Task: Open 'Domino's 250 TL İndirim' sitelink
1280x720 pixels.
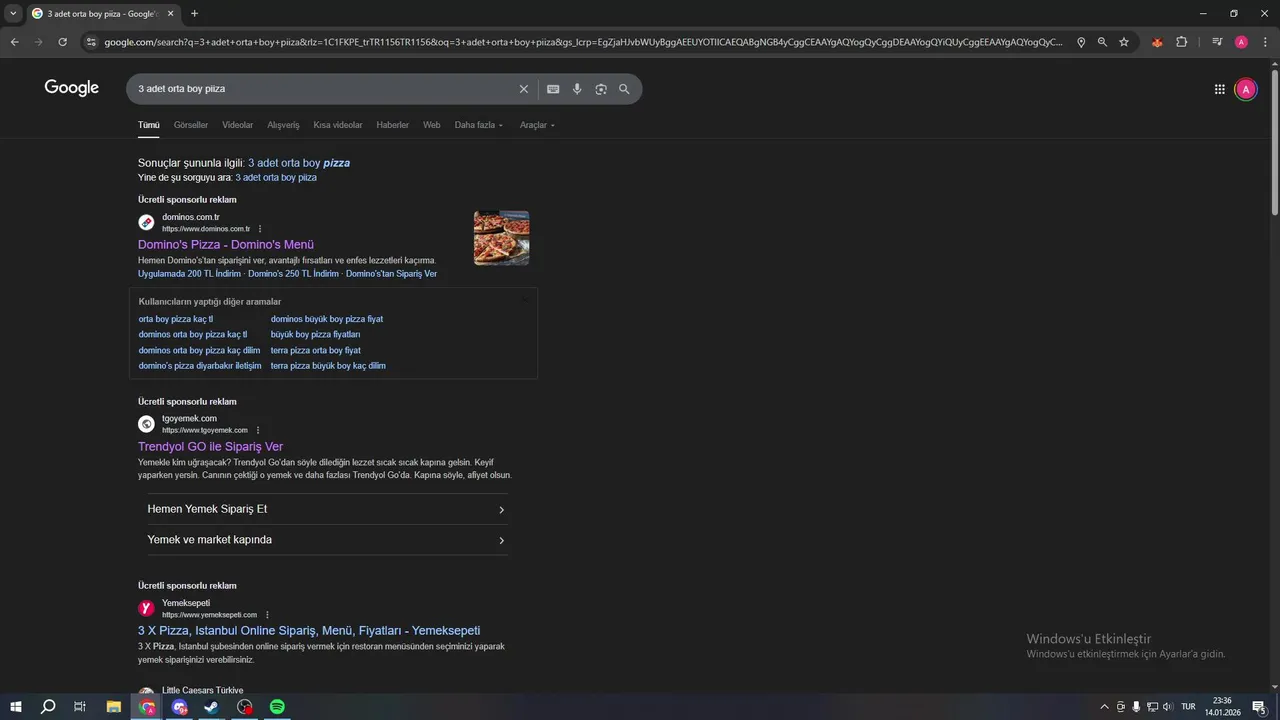Action: (x=293, y=273)
